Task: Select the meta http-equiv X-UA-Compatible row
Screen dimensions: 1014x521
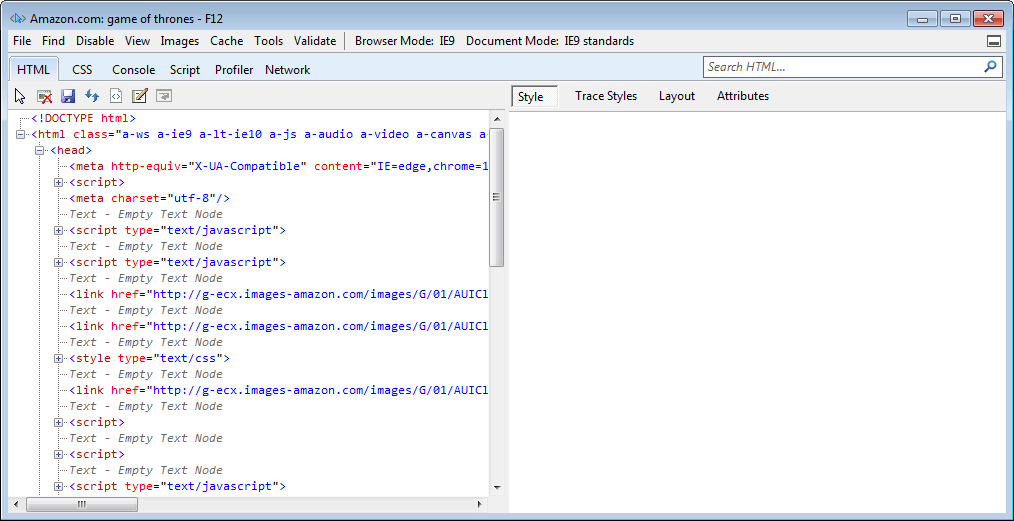Action: tap(278, 166)
